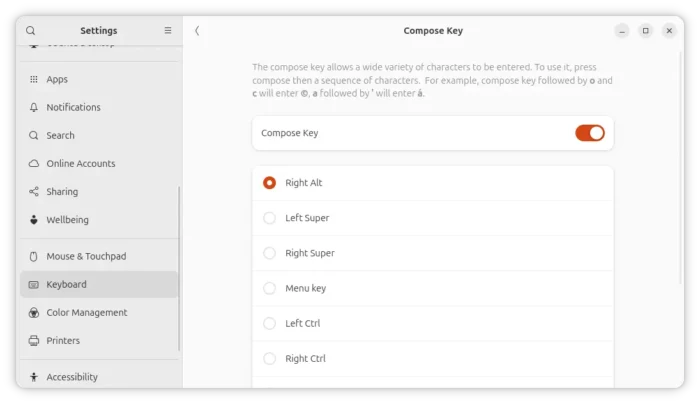Open Mouse & Touchpad settings

click(x=99, y=256)
